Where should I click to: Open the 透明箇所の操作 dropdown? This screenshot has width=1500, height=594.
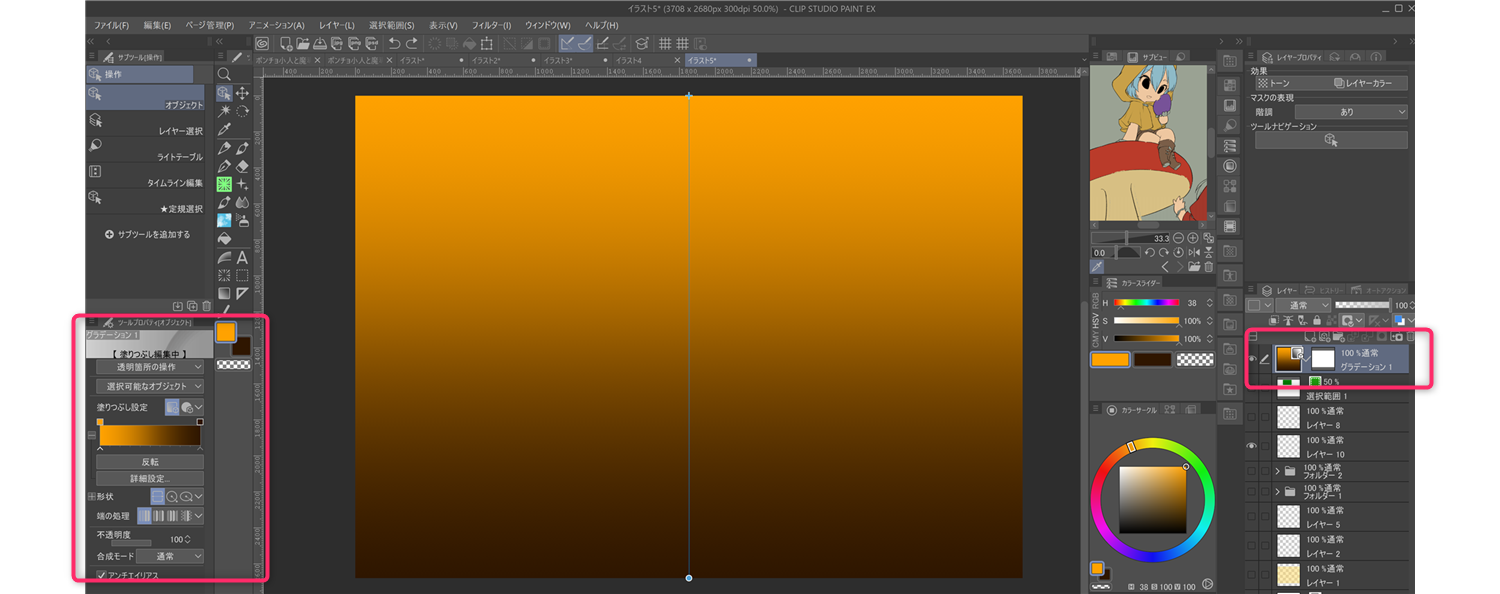pos(150,367)
